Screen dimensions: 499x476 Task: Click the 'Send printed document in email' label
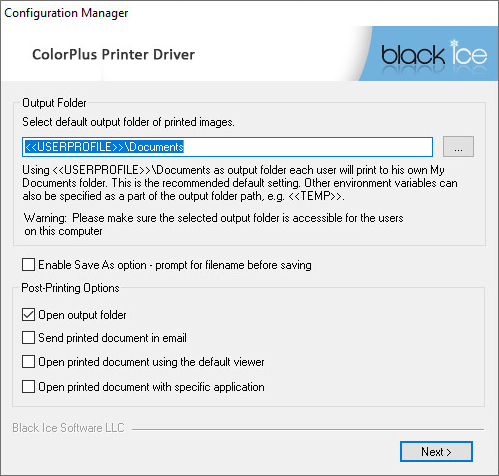point(112,338)
